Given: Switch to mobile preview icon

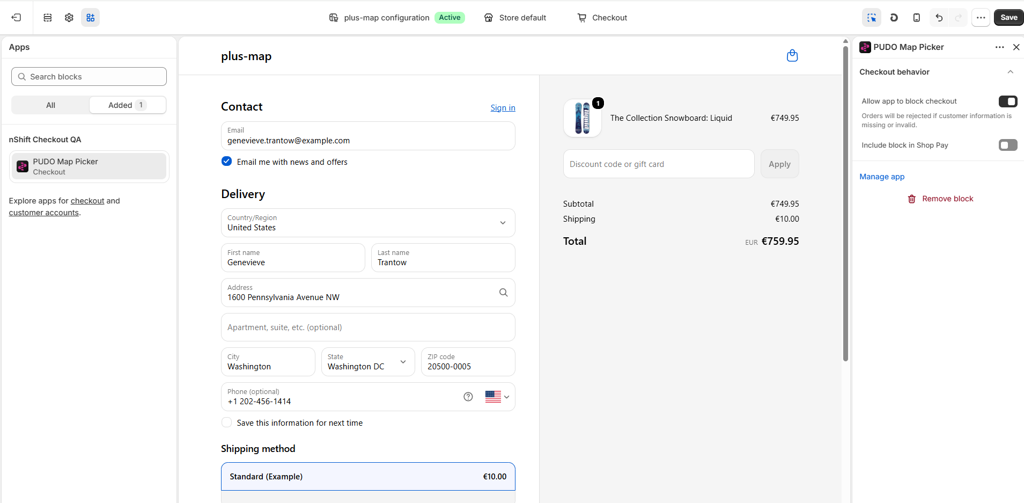Looking at the screenshot, I should tap(916, 18).
